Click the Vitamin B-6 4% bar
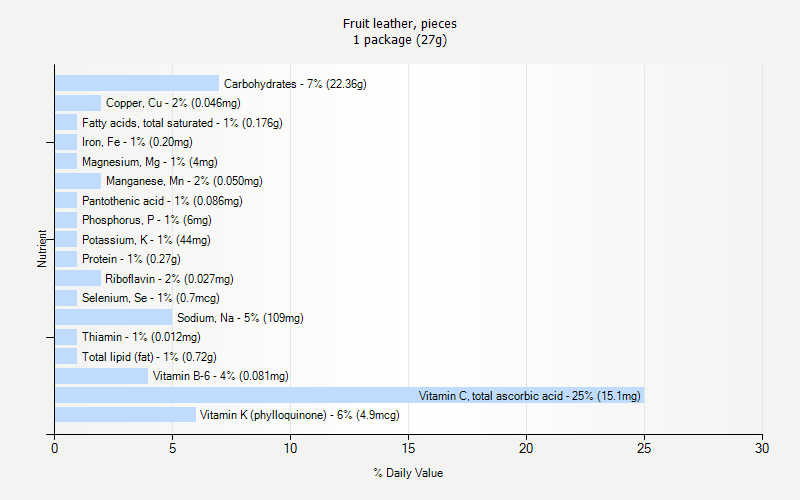800x500 pixels. (x=102, y=376)
